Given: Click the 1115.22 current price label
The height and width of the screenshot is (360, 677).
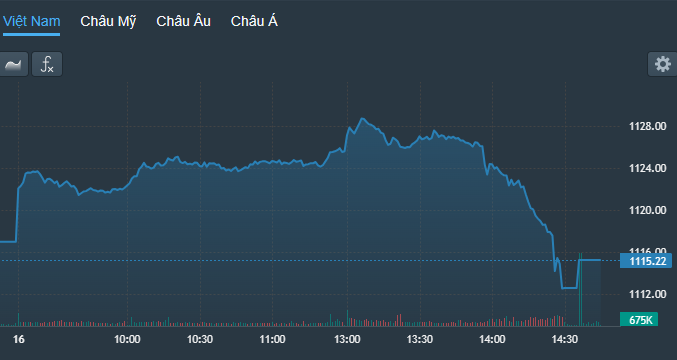Looking at the screenshot, I should (646, 261).
